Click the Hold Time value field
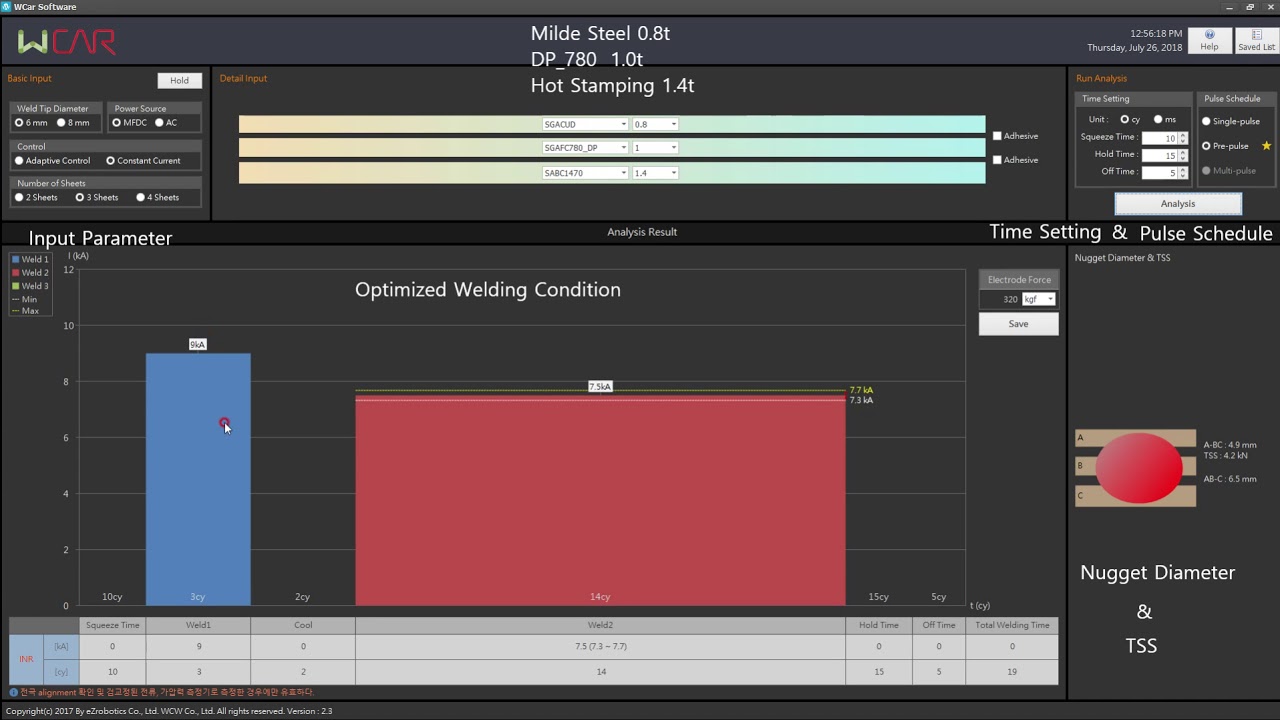This screenshot has height=720, width=1280. (x=1160, y=155)
